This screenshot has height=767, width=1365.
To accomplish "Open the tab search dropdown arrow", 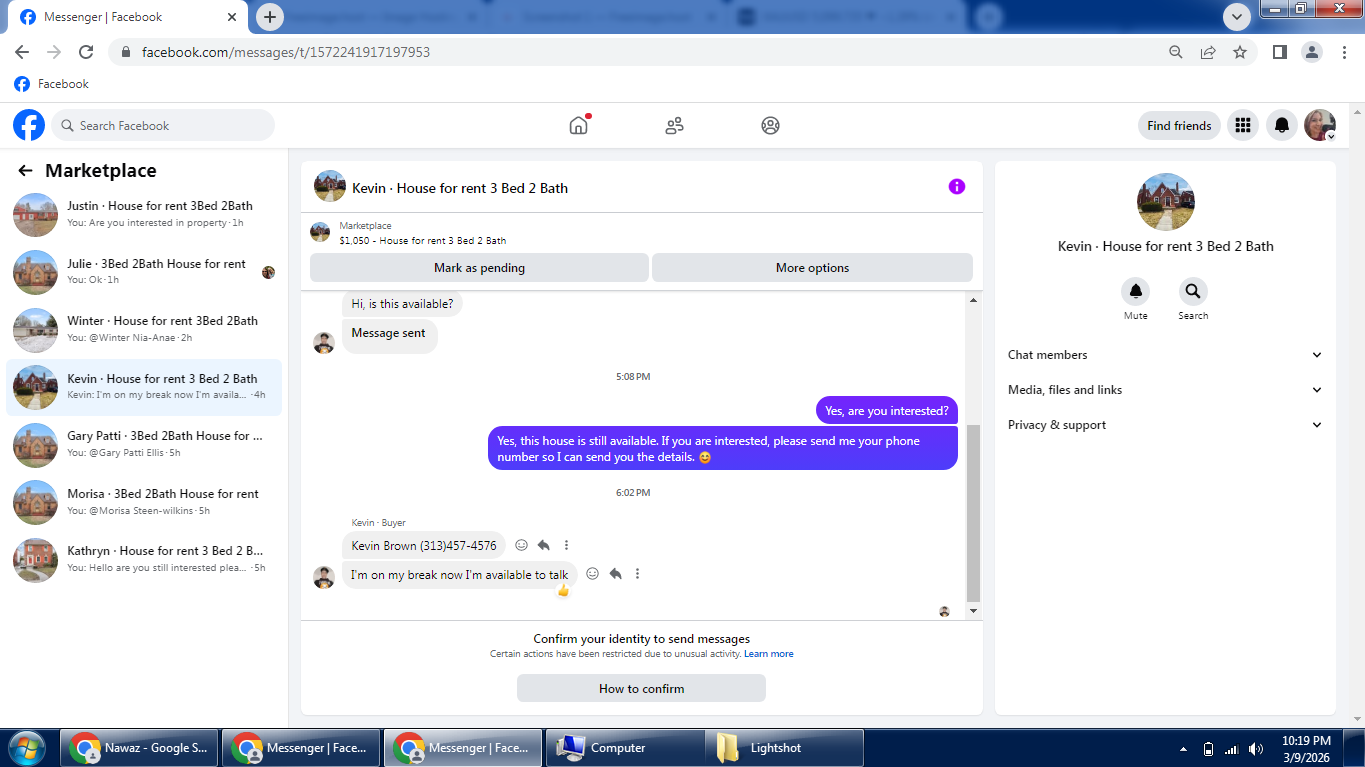I will click(x=1237, y=17).
